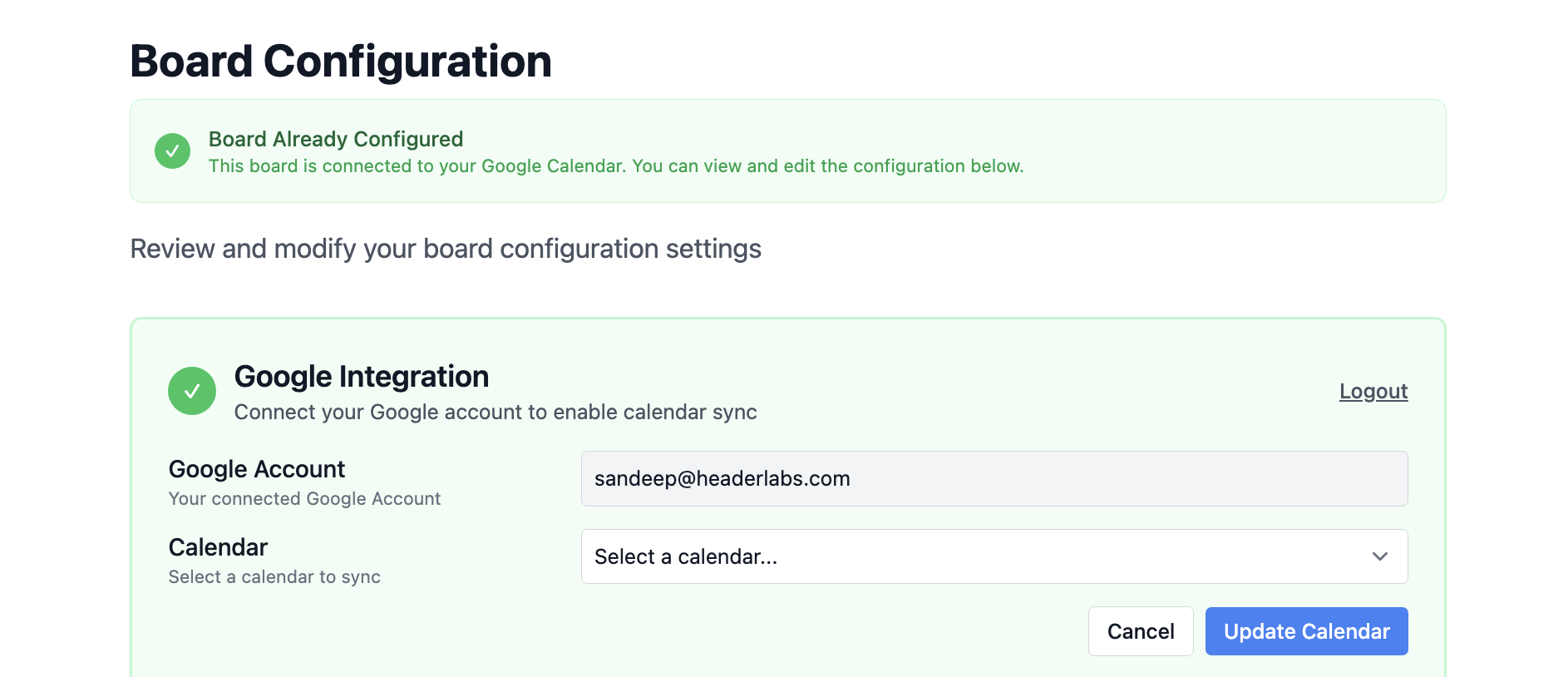Click the Google Account label
Viewport: 1568px width, 677px height.
[x=256, y=468]
